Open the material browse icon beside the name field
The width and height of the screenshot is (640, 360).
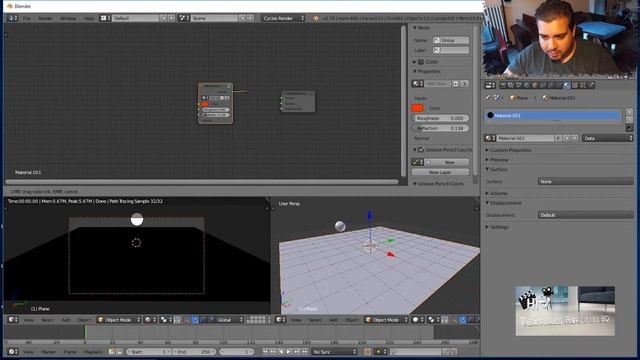[x=490, y=138]
